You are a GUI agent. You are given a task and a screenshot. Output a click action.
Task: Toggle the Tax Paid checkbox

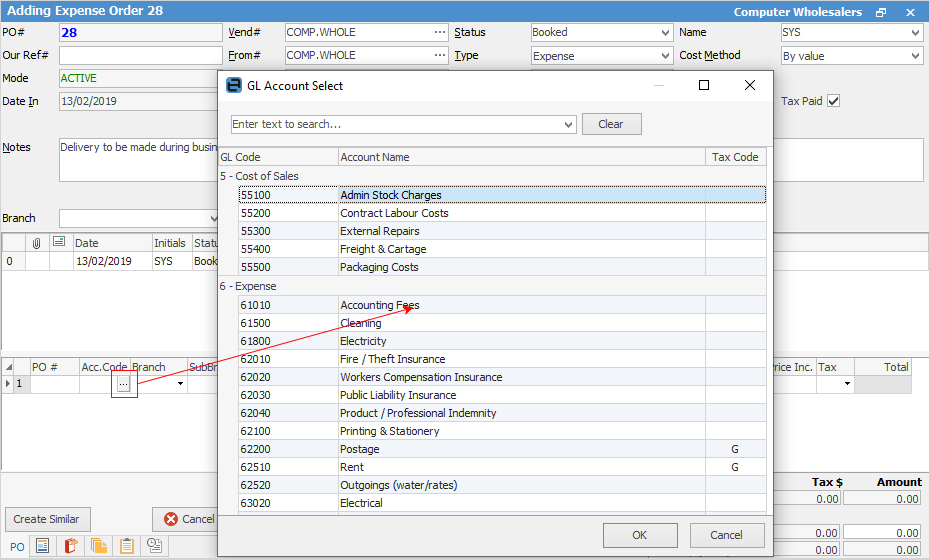(833, 101)
